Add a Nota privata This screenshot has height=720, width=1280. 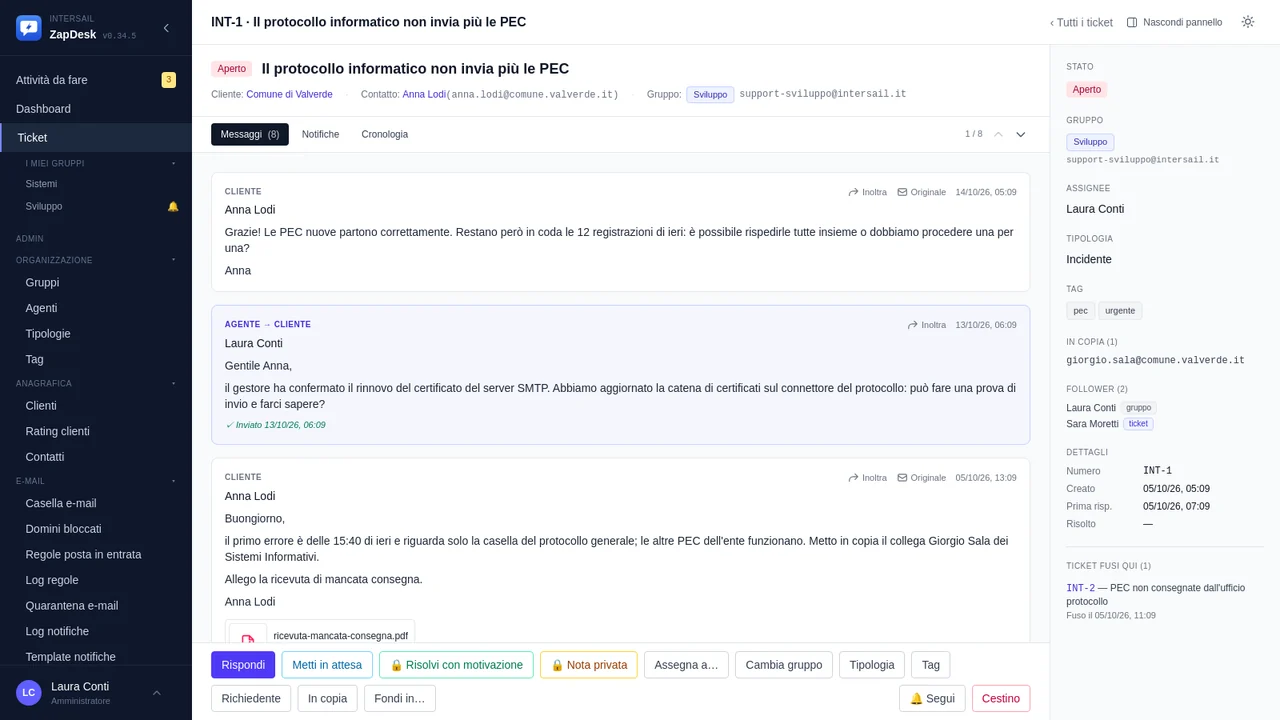click(589, 665)
